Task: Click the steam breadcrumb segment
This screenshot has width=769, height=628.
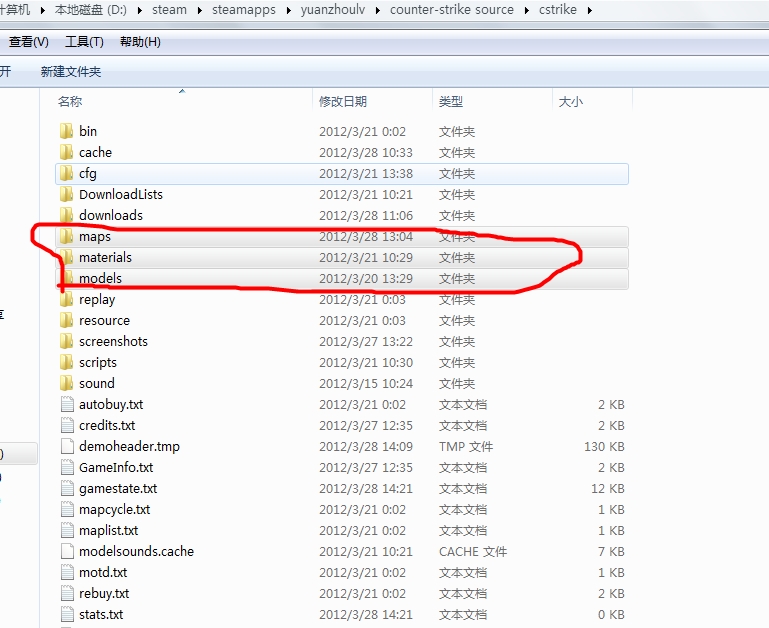Action: click(169, 10)
